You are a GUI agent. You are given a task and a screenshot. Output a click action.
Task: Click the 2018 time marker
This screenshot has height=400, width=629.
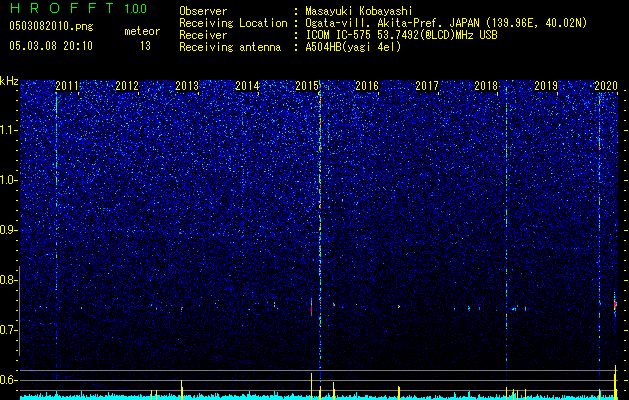pos(486,85)
